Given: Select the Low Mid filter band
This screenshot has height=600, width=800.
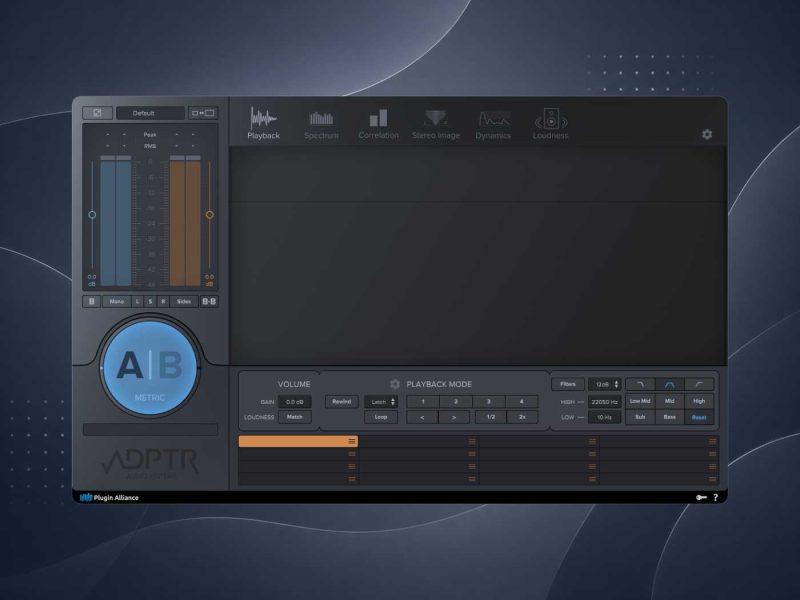Looking at the screenshot, I should coord(640,401).
